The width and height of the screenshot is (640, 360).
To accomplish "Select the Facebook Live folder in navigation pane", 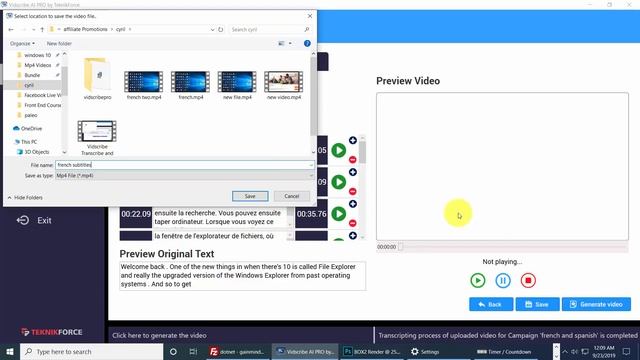I will click(42, 95).
